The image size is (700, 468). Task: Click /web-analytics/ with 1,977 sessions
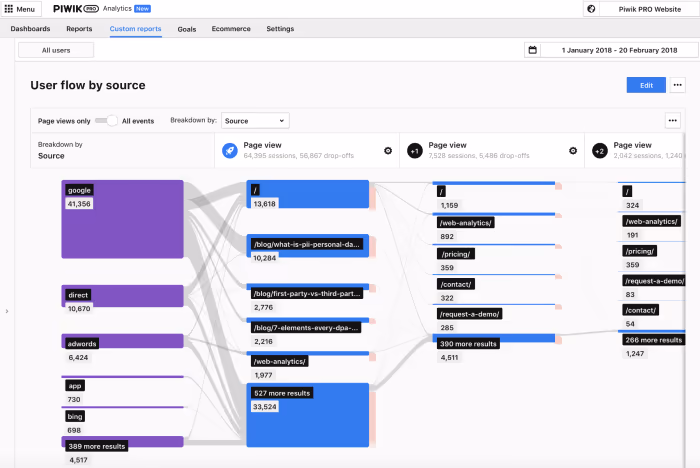(279, 361)
